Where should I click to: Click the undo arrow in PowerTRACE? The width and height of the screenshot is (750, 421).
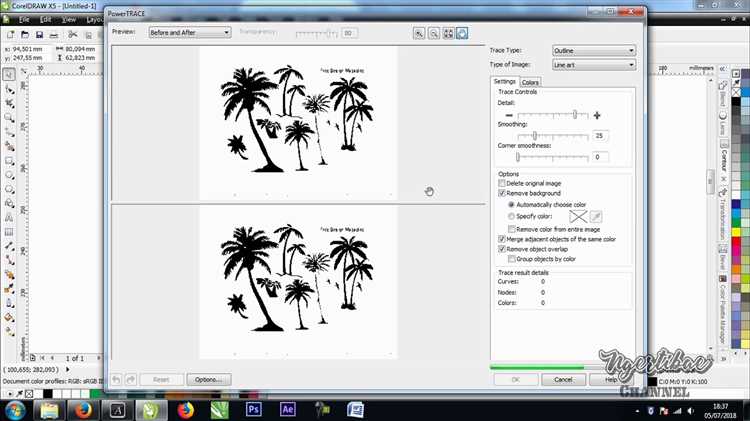coord(116,379)
